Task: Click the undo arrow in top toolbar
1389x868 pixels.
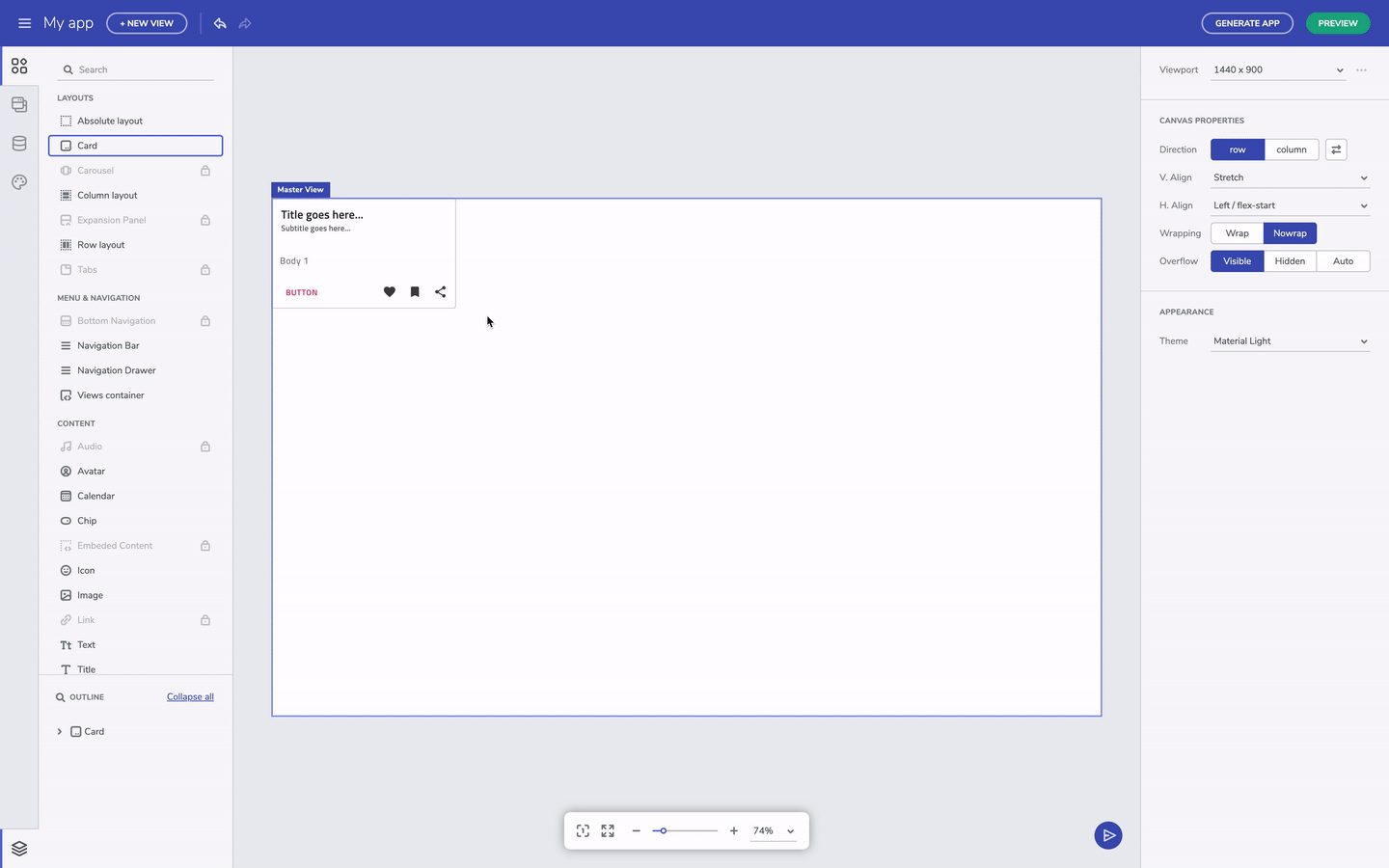Action: (x=220, y=22)
